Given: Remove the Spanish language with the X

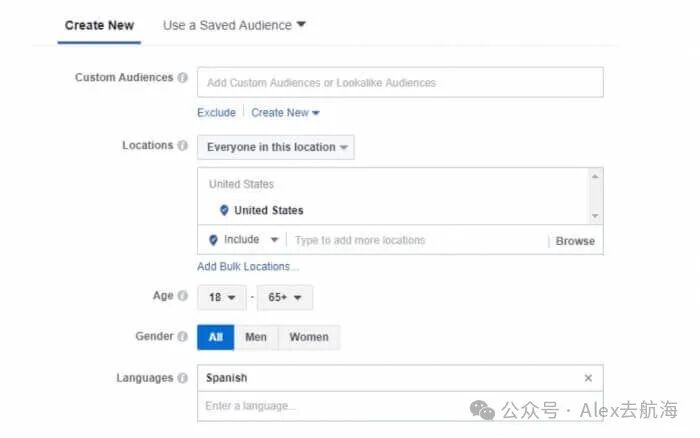Looking at the screenshot, I should [x=588, y=378].
